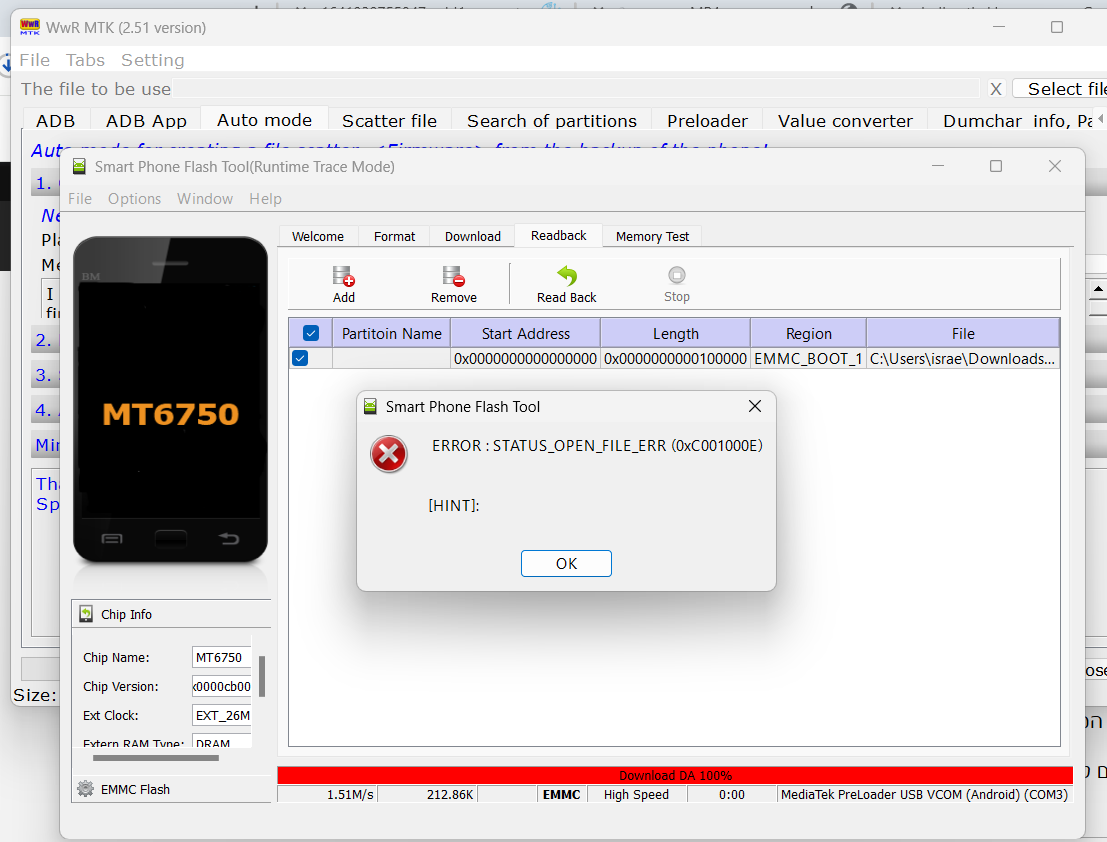Click the Chip Name field showing MT6750
Screen dimensions: 1107x842
(222, 657)
